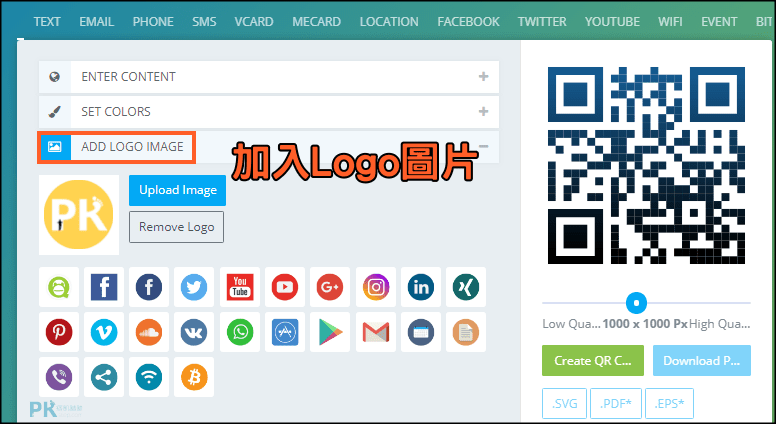The image size is (776, 424).
Task: Click the quality slider handle
Action: pos(636,303)
